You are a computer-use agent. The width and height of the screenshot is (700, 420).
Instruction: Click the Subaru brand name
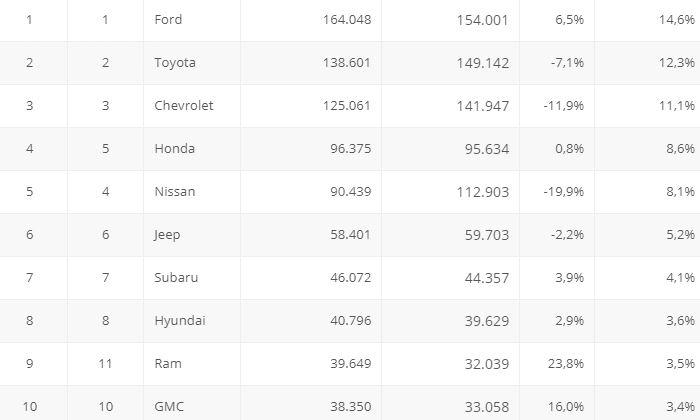(x=176, y=278)
